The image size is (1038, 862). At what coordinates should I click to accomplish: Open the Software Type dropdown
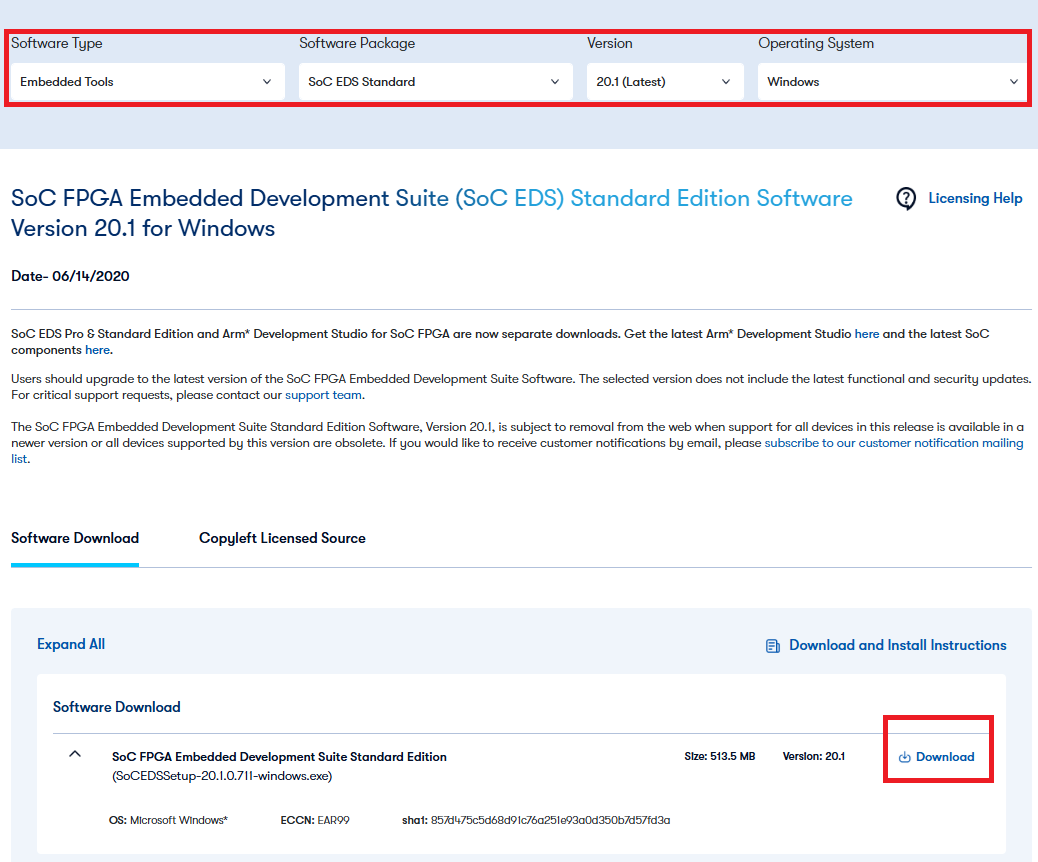(x=146, y=82)
